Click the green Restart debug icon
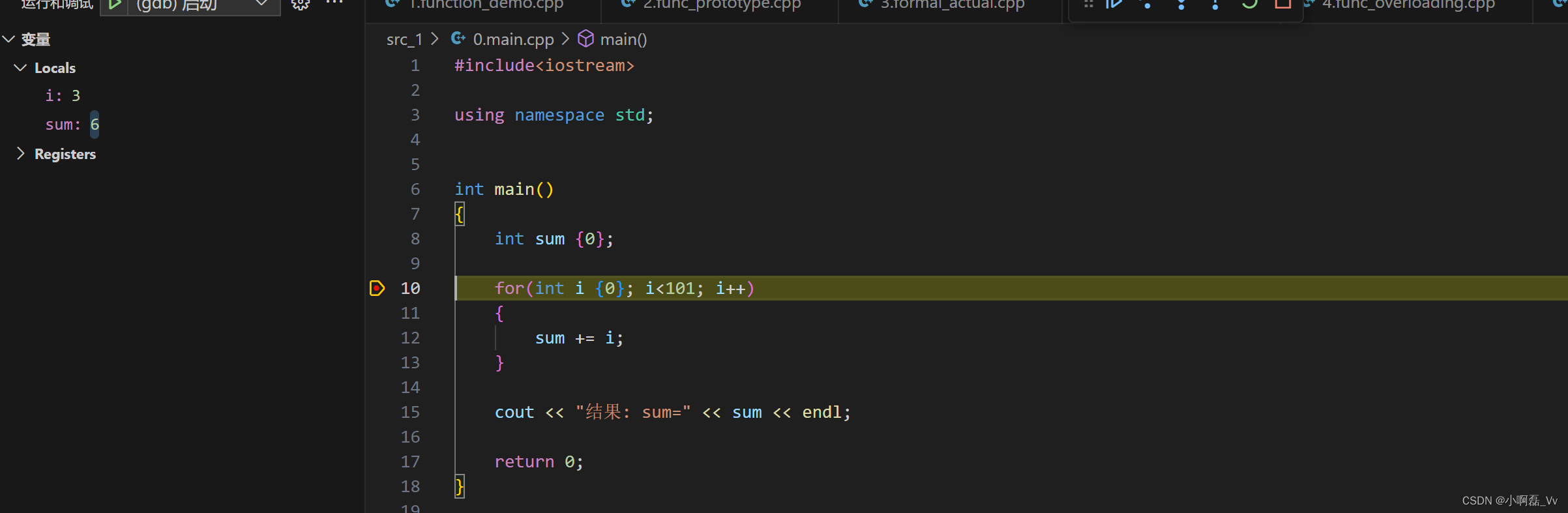 pos(1249,4)
